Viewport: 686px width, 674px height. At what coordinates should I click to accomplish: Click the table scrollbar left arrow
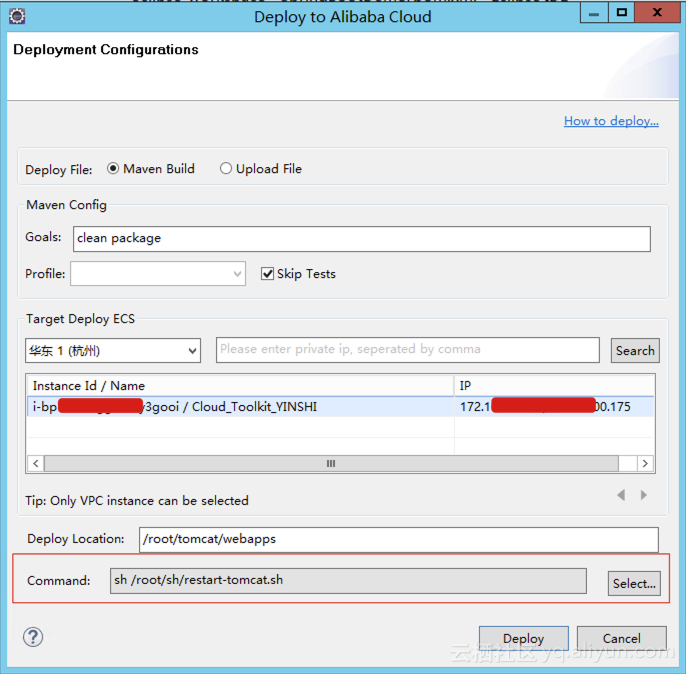[x=36, y=464]
